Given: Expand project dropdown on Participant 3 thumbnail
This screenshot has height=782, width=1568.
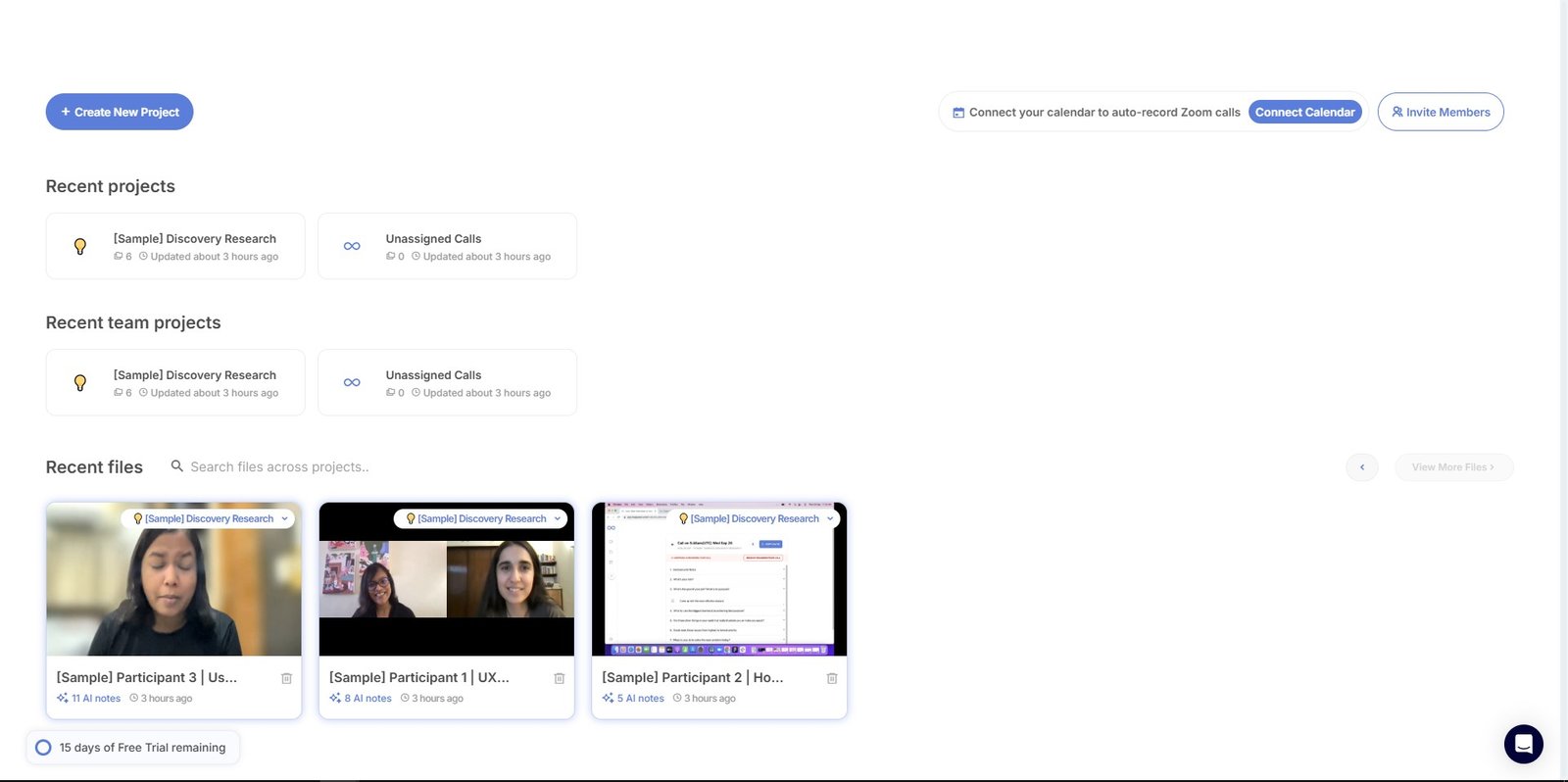Looking at the screenshot, I should tap(285, 518).
